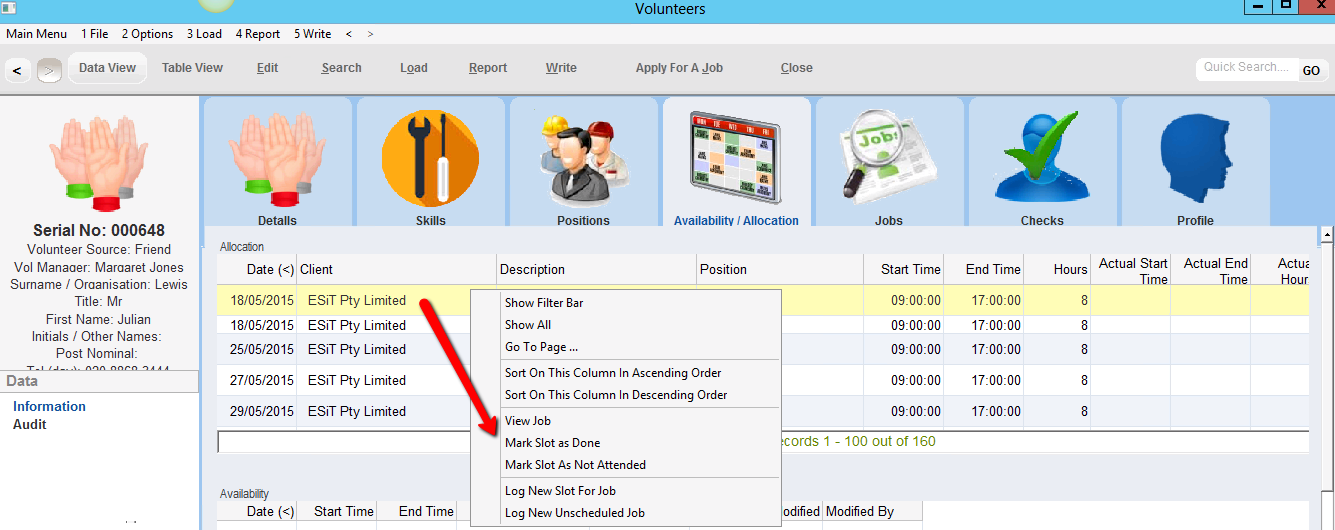Image resolution: width=1335 pixels, height=530 pixels.
Task: Open the Audit link in Data panel
Action: 30,424
